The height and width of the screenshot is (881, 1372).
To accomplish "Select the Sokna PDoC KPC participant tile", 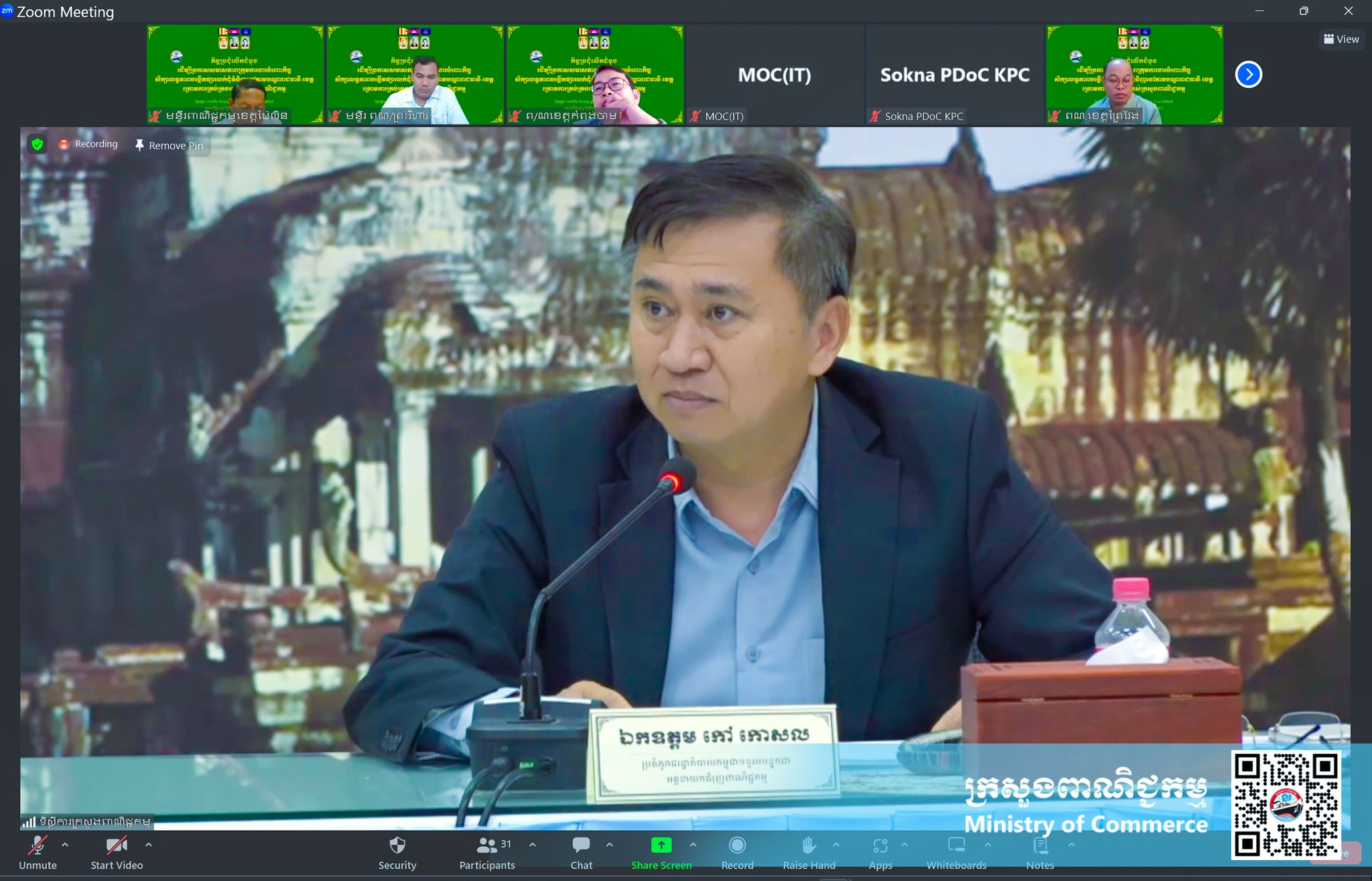I will tap(955, 74).
